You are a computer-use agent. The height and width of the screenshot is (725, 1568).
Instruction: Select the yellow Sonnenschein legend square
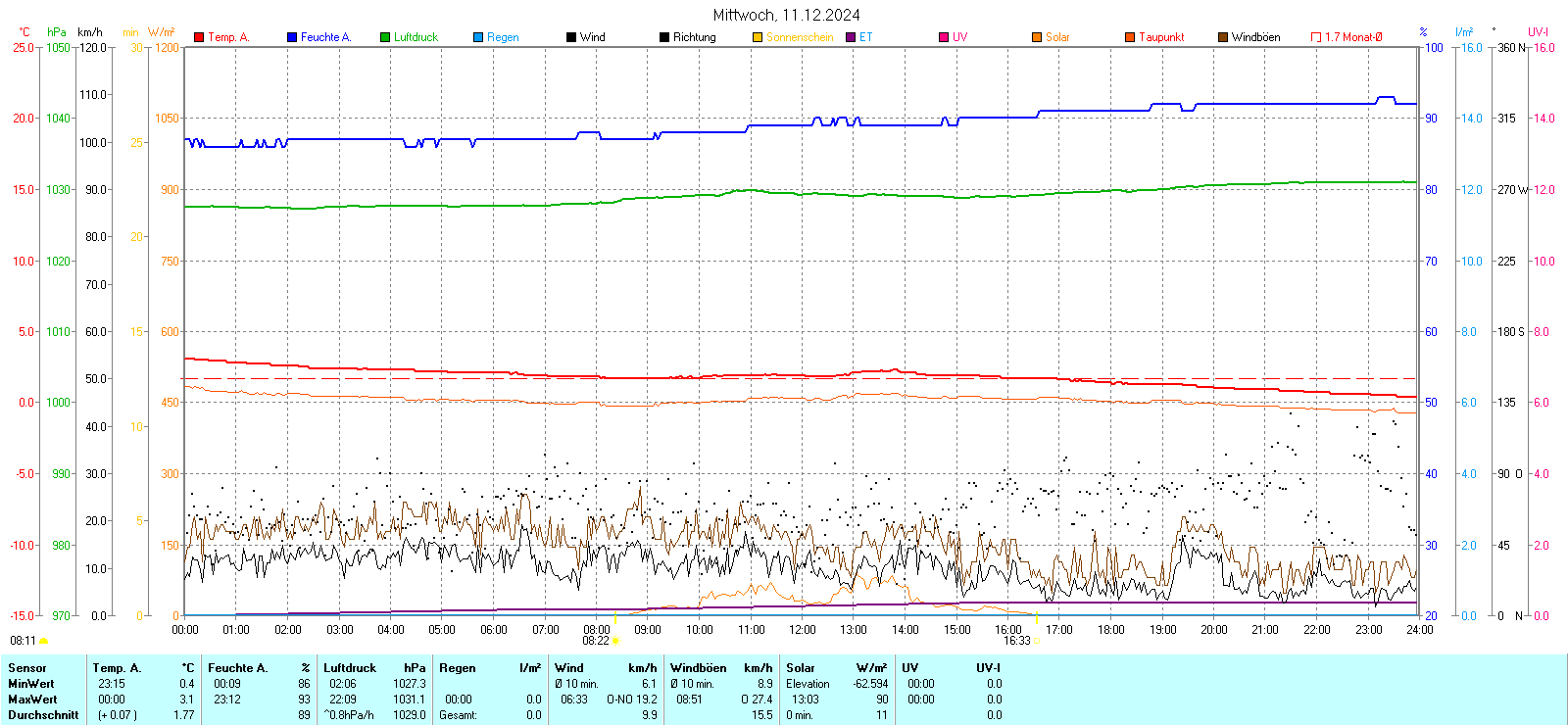[758, 37]
